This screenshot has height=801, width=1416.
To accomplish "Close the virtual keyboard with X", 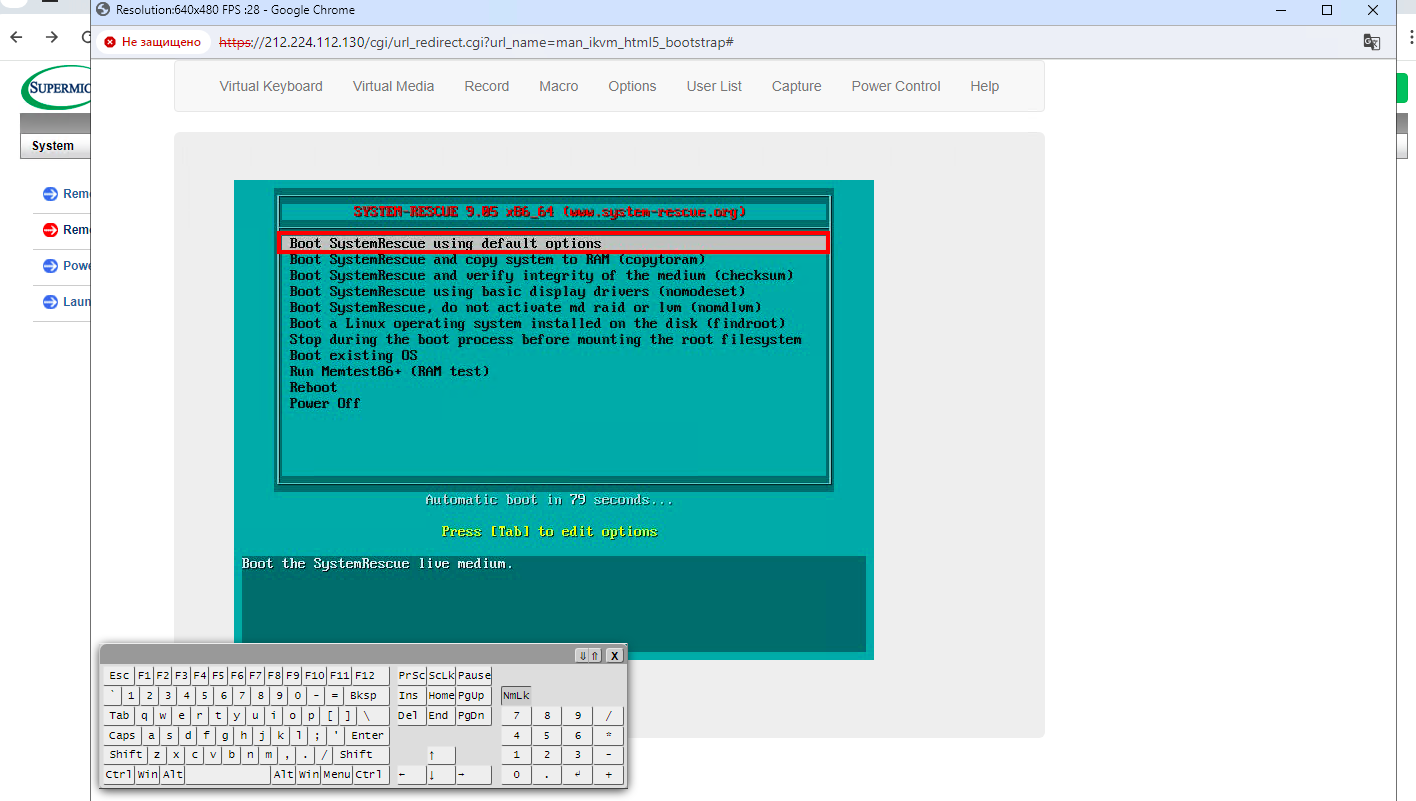I will coord(615,655).
